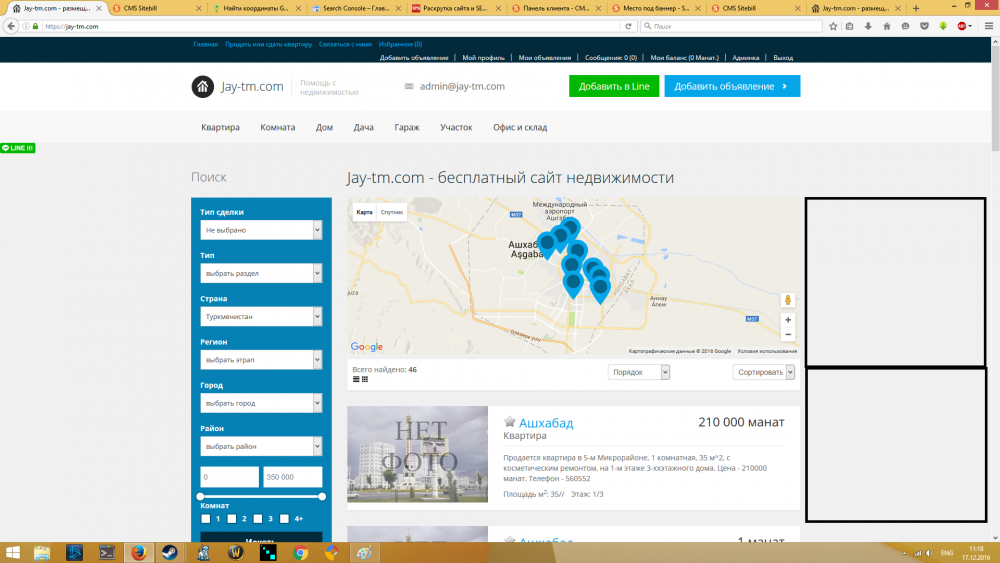
Task: Open the Adblock Plus ABP icon
Action: coord(962,26)
